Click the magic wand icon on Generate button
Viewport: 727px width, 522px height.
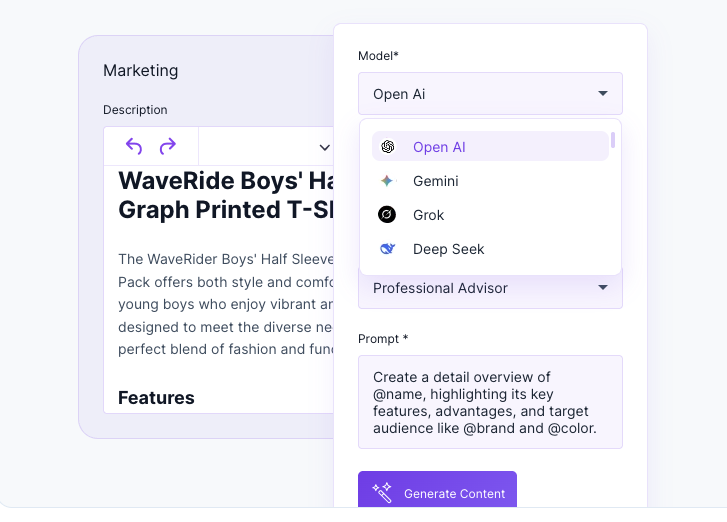383,492
